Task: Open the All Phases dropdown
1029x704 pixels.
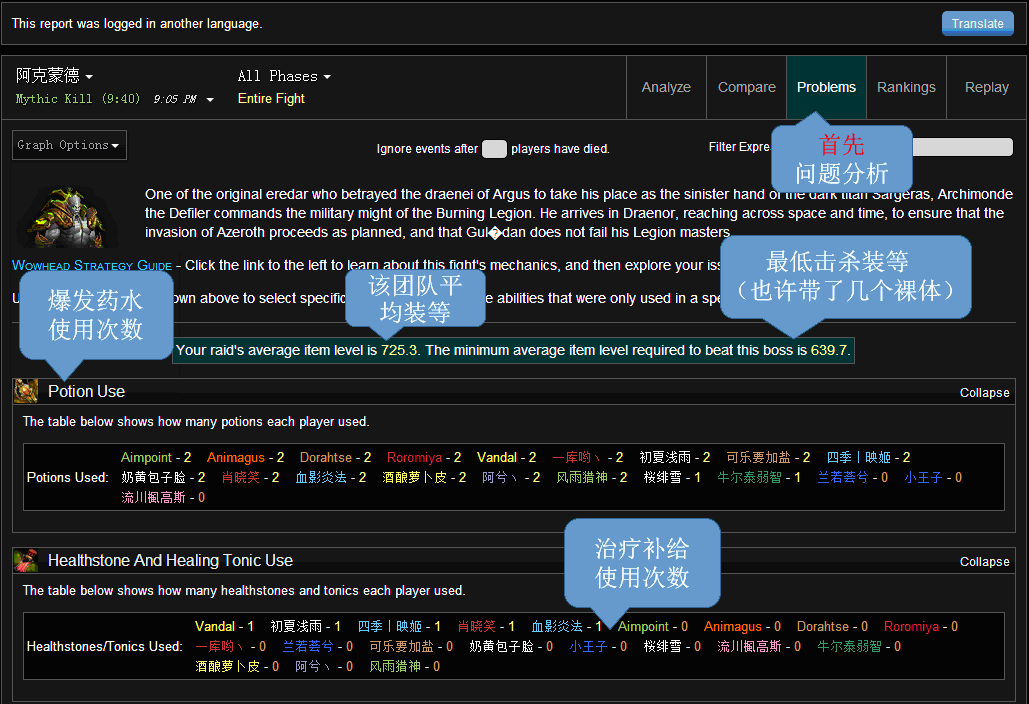Action: tap(283, 76)
